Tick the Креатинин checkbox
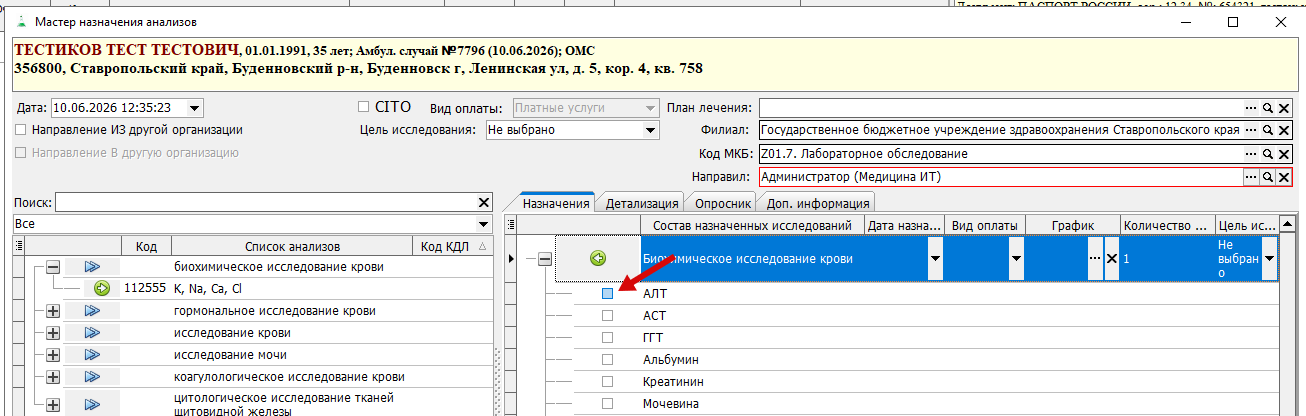The height and width of the screenshot is (416, 1306). coord(607,382)
